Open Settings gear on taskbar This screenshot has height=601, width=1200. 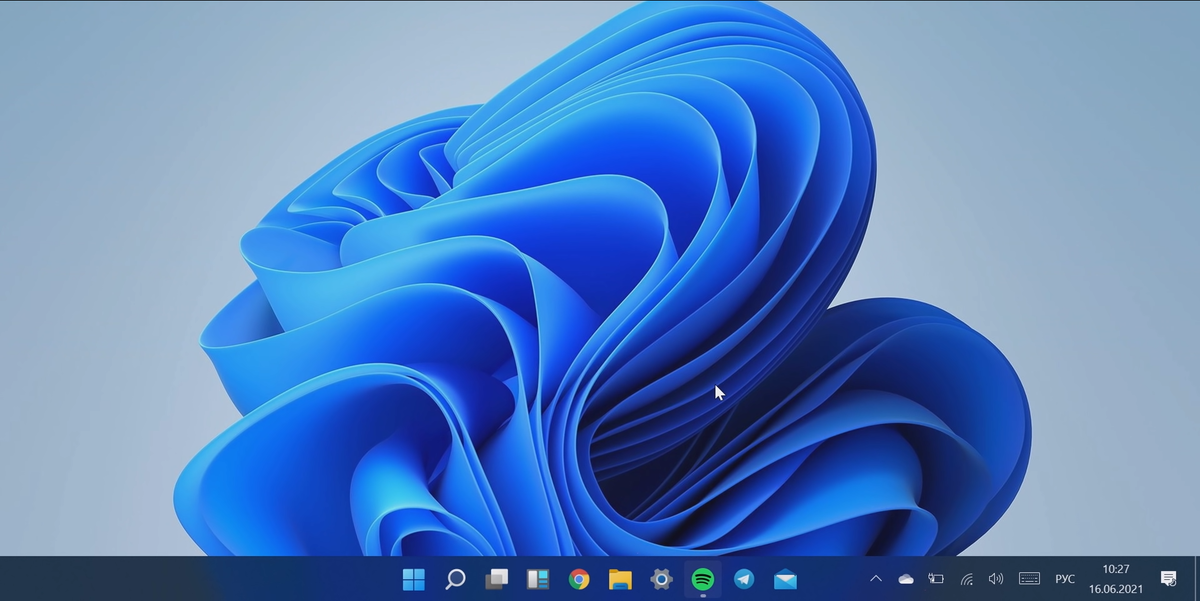click(661, 579)
